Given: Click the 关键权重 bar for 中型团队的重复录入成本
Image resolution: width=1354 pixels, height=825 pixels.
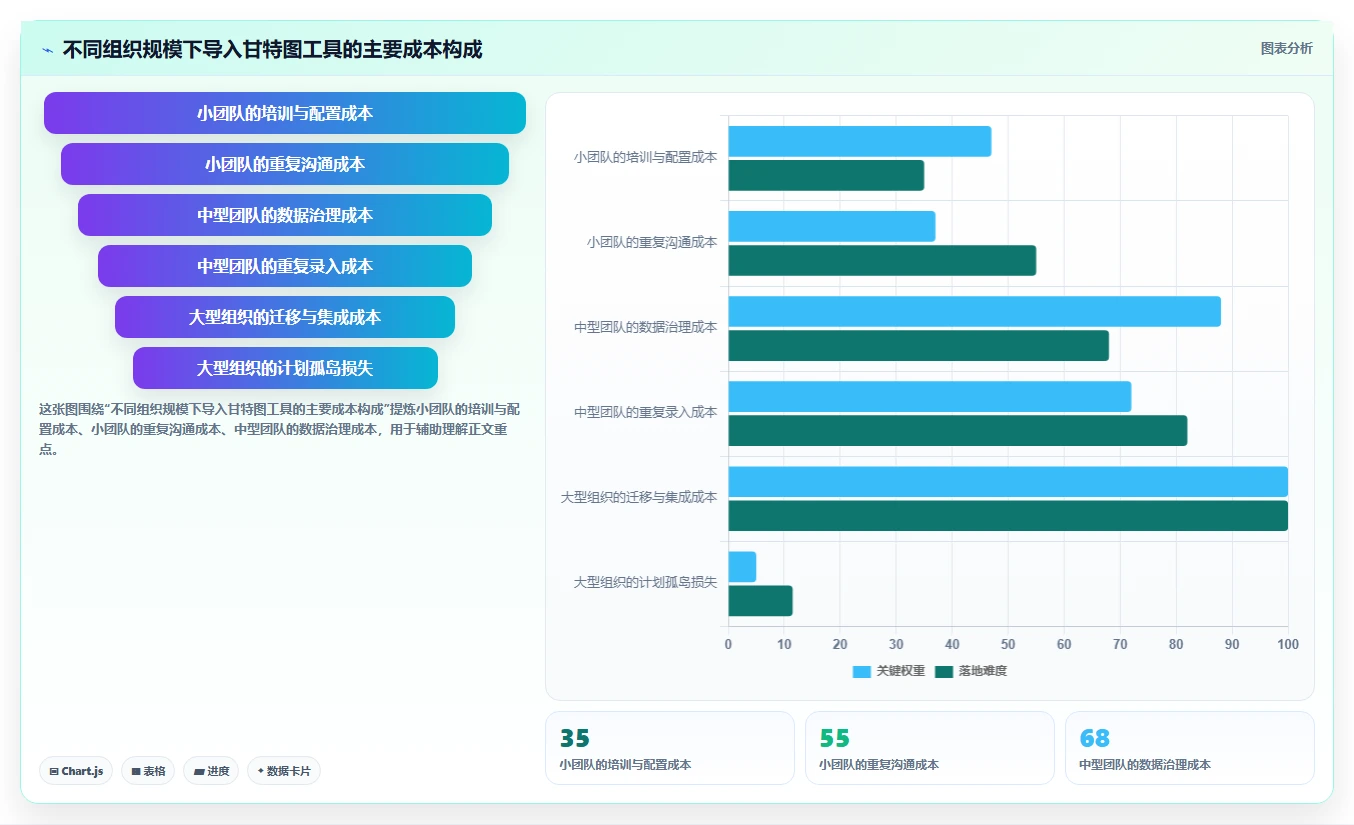Looking at the screenshot, I should (x=929, y=396).
